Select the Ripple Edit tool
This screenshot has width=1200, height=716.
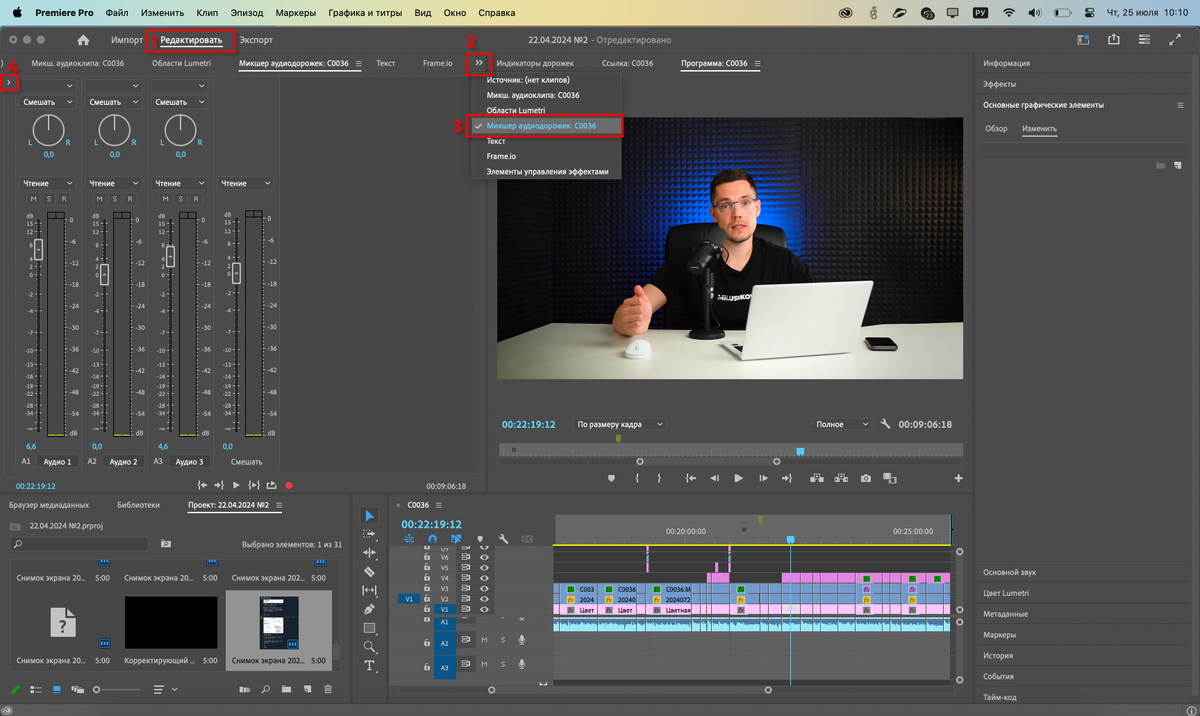click(x=369, y=553)
